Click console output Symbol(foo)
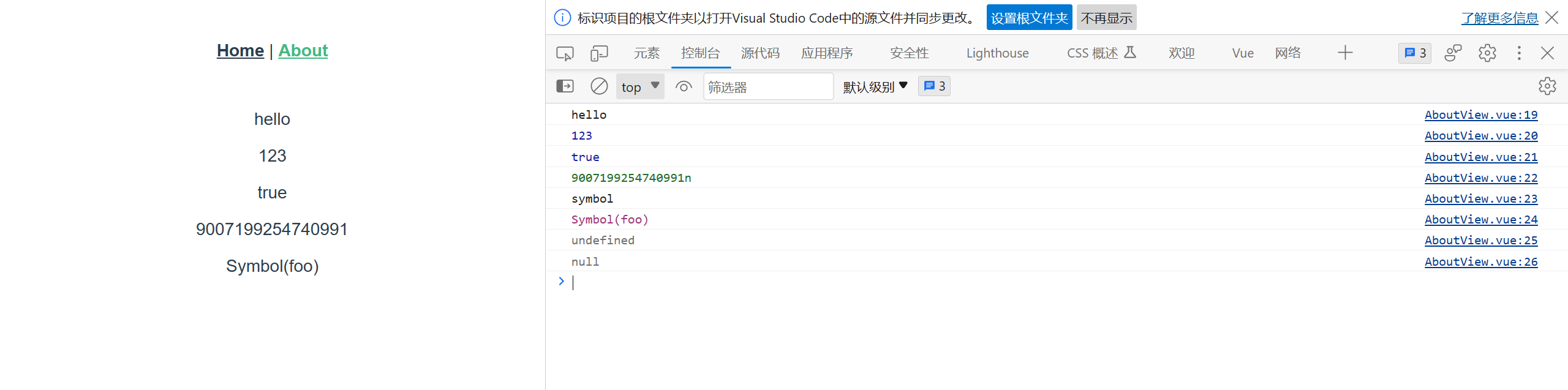This screenshot has width=1568, height=390. point(609,219)
